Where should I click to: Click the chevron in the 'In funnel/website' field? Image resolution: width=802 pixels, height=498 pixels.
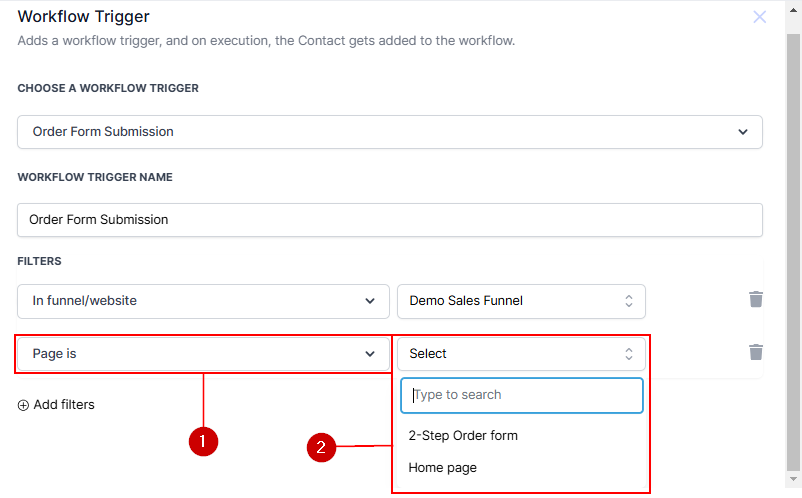tap(370, 301)
